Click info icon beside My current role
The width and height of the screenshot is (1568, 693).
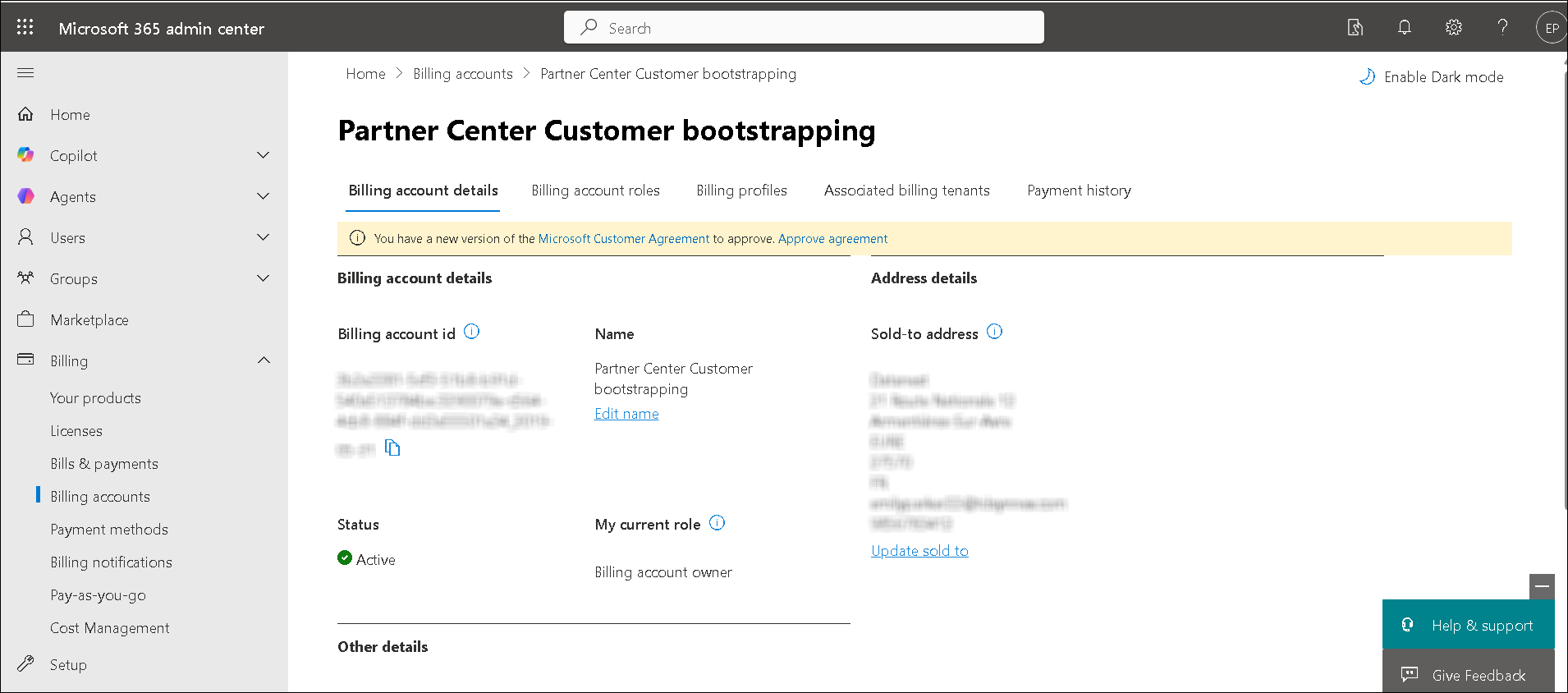[717, 523]
